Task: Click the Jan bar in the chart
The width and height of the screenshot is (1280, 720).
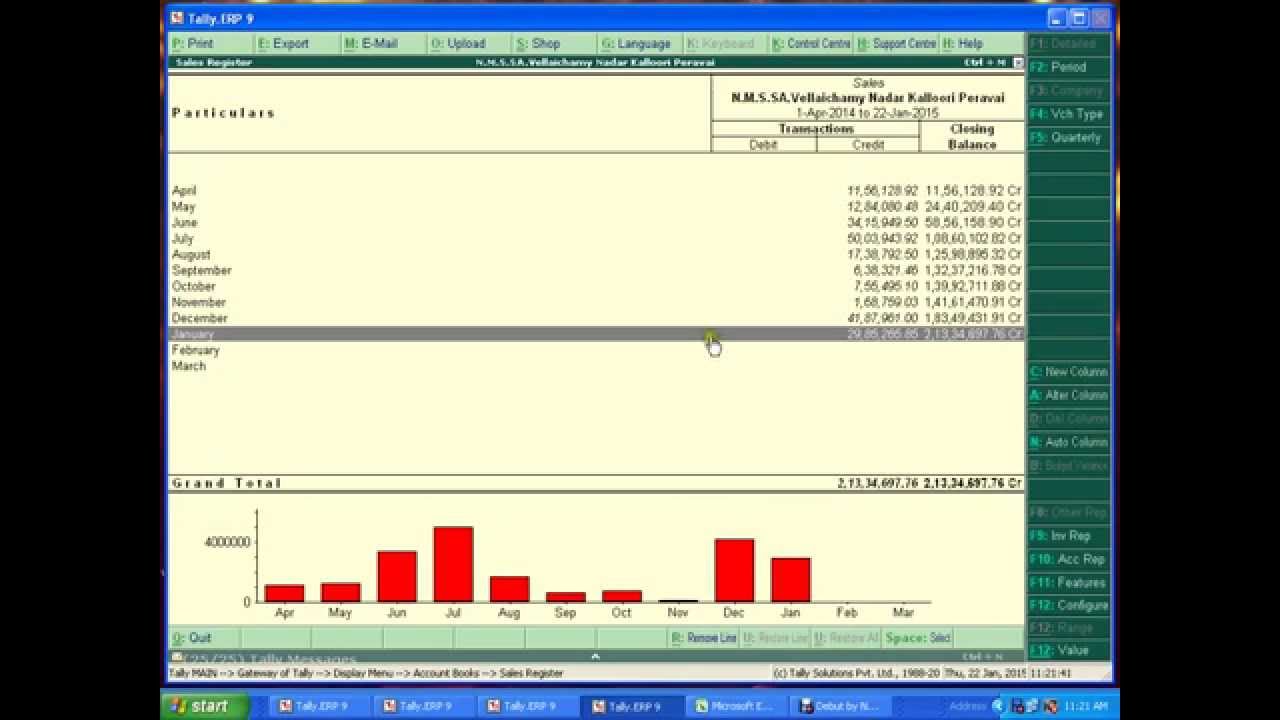Action: [x=791, y=580]
